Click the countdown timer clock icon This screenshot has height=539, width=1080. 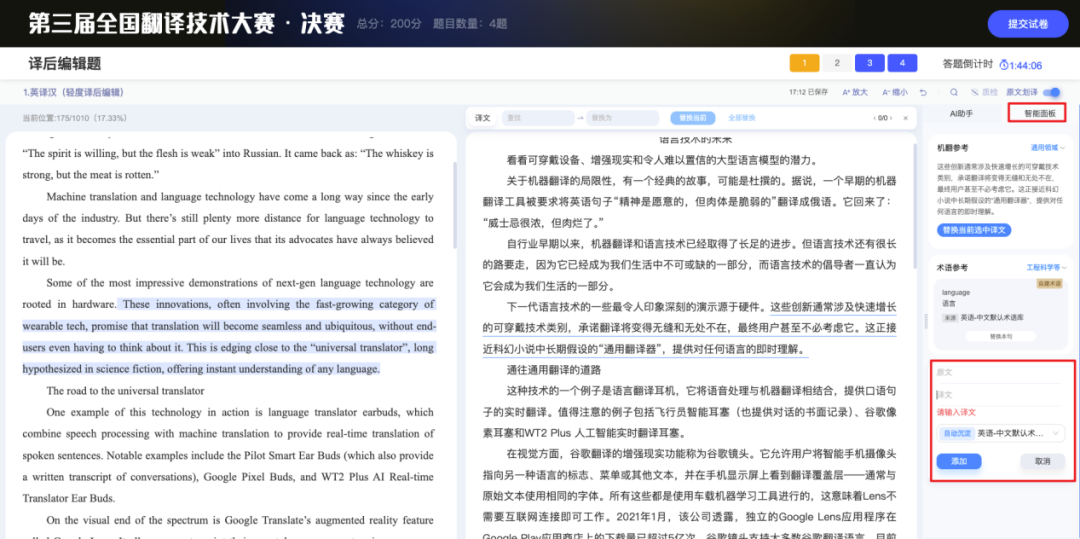[1004, 65]
